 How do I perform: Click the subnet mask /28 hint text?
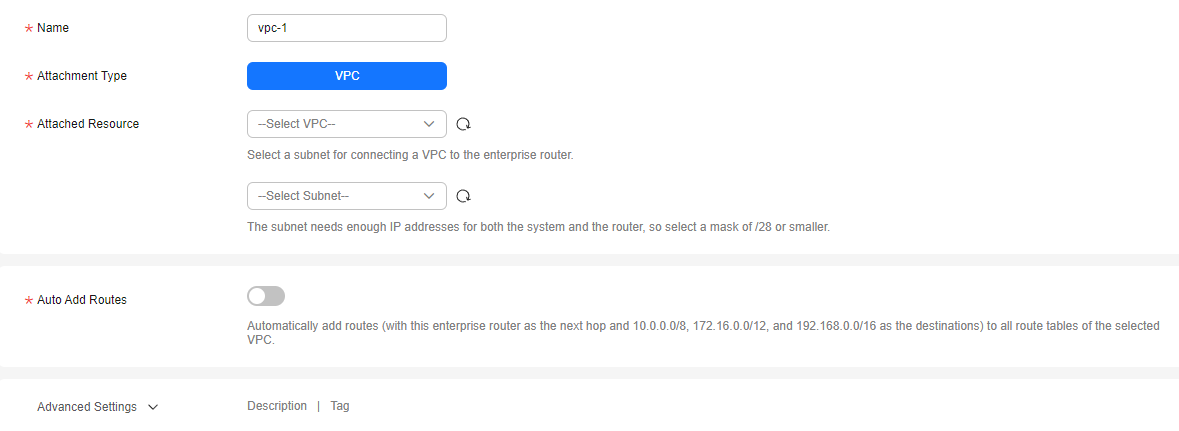538,226
